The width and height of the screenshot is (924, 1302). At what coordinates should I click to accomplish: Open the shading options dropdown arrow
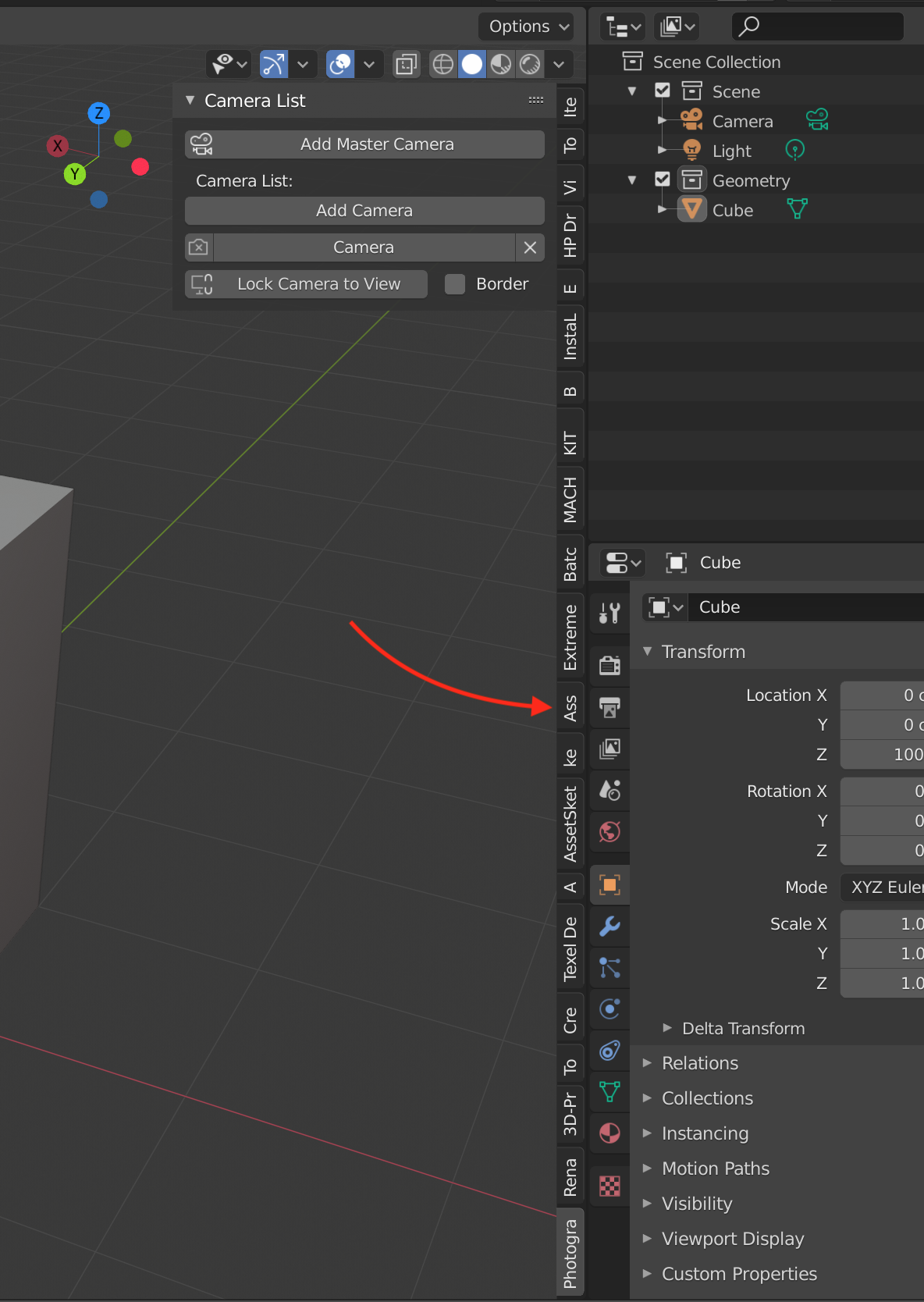559,64
